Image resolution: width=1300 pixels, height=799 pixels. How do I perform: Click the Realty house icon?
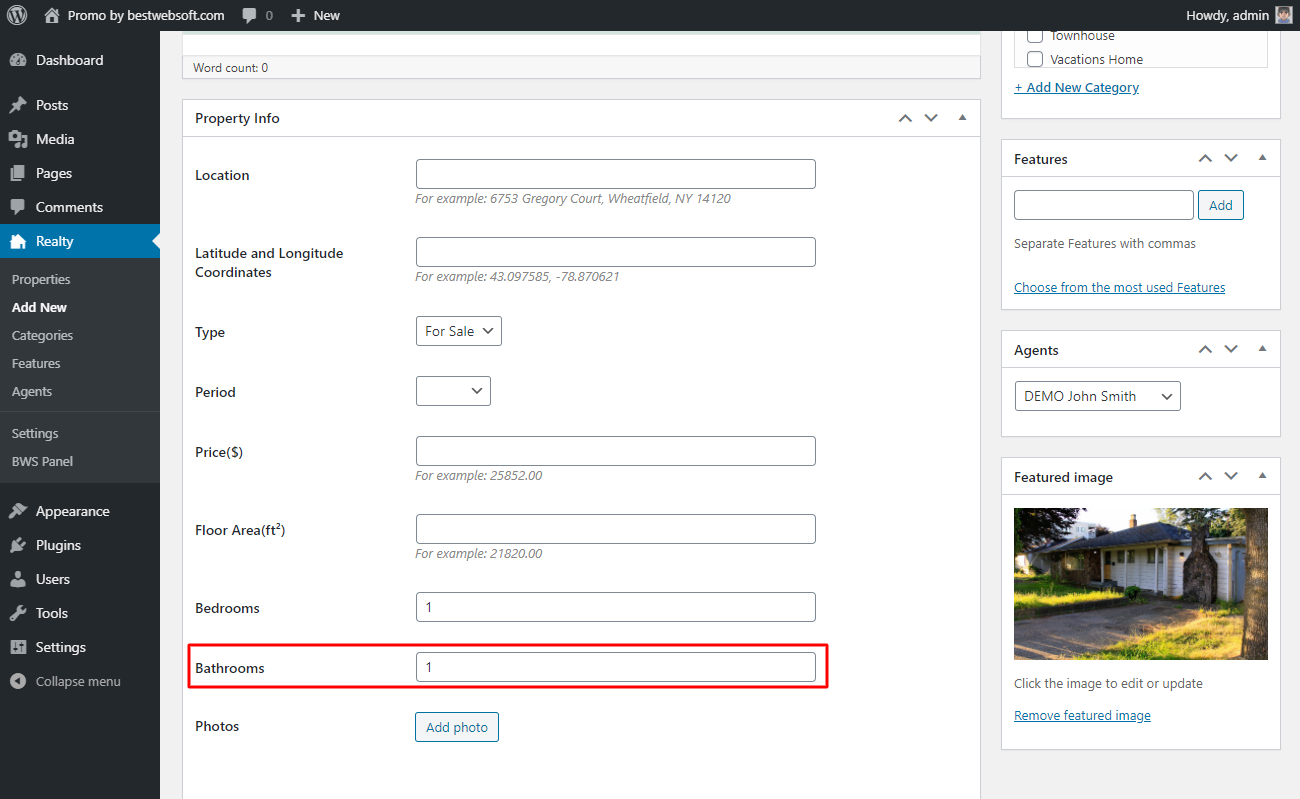pos(17,241)
